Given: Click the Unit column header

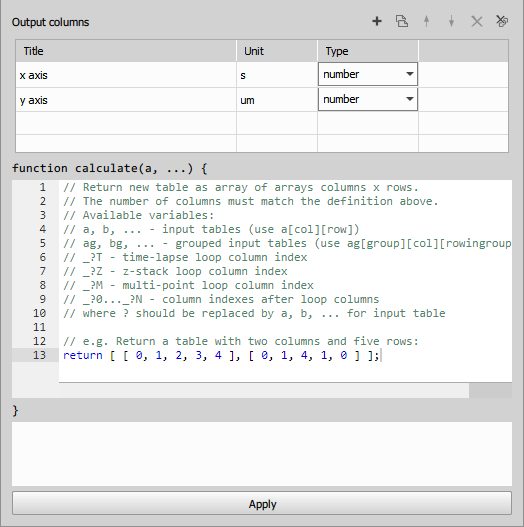Looking at the screenshot, I should (x=277, y=51).
